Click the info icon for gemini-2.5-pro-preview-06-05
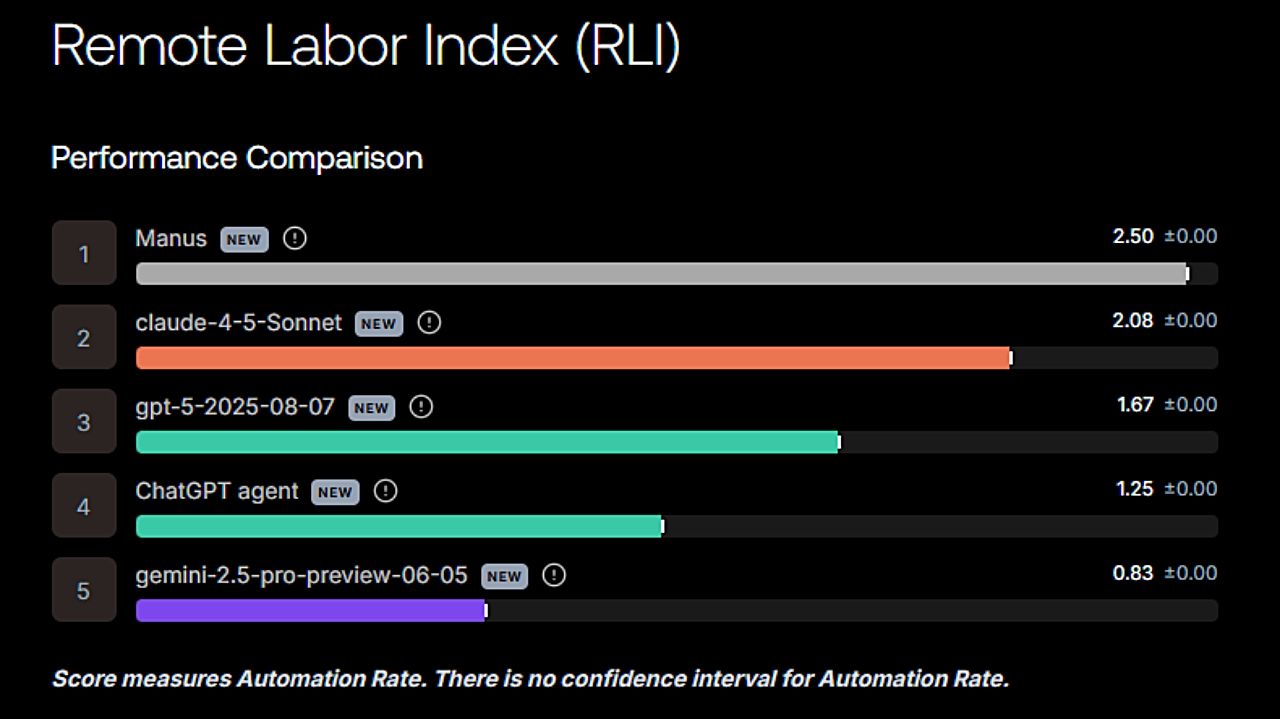The image size is (1280, 719). (554, 575)
